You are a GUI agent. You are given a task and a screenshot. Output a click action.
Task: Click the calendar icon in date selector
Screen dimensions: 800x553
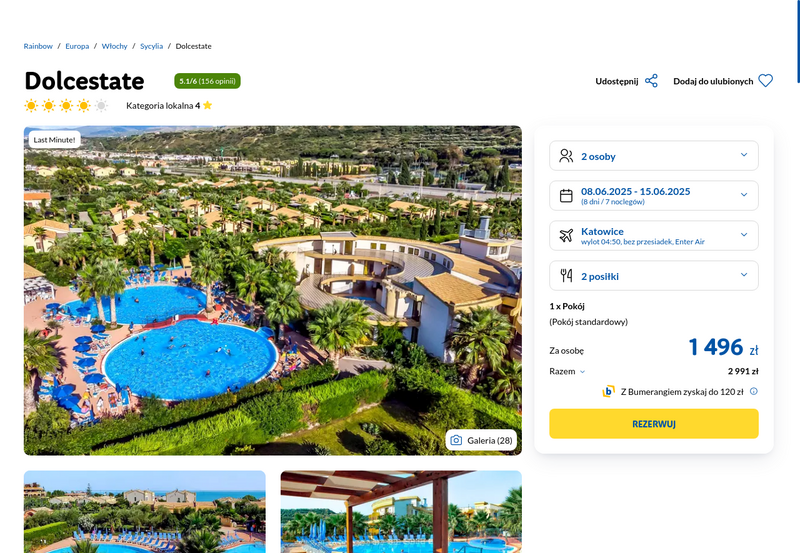[566, 195]
